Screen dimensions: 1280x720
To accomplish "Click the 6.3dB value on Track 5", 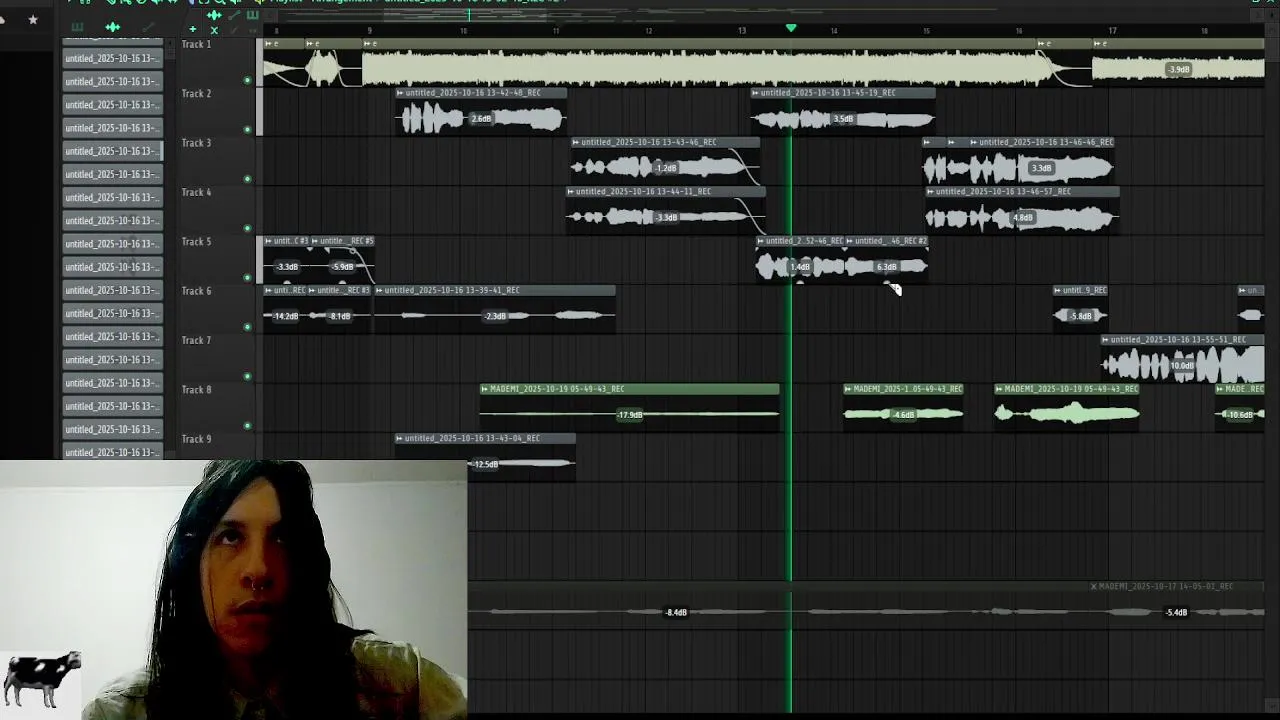I will coord(887,267).
